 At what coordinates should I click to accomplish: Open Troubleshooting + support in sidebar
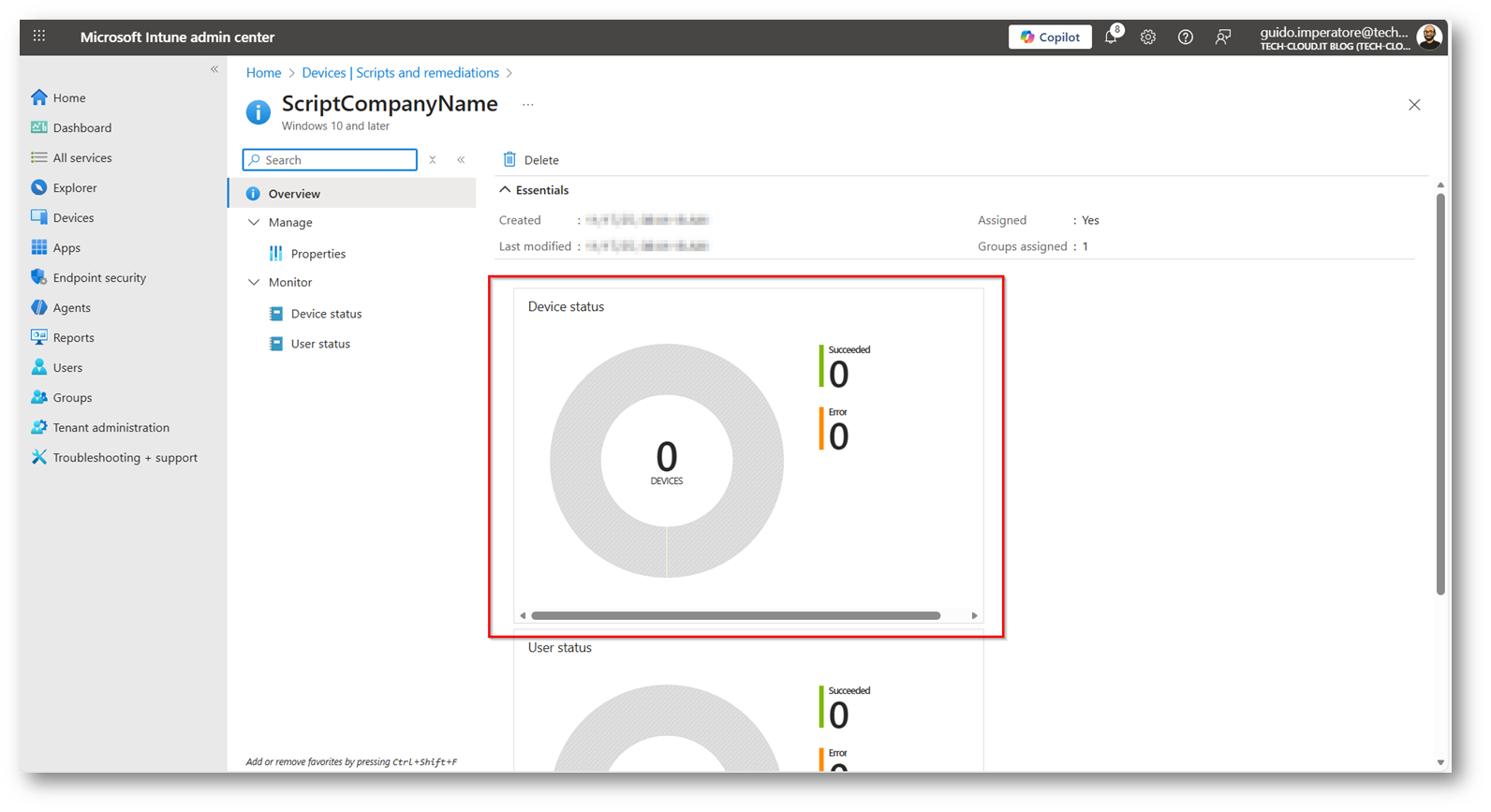pyautogui.click(x=125, y=458)
